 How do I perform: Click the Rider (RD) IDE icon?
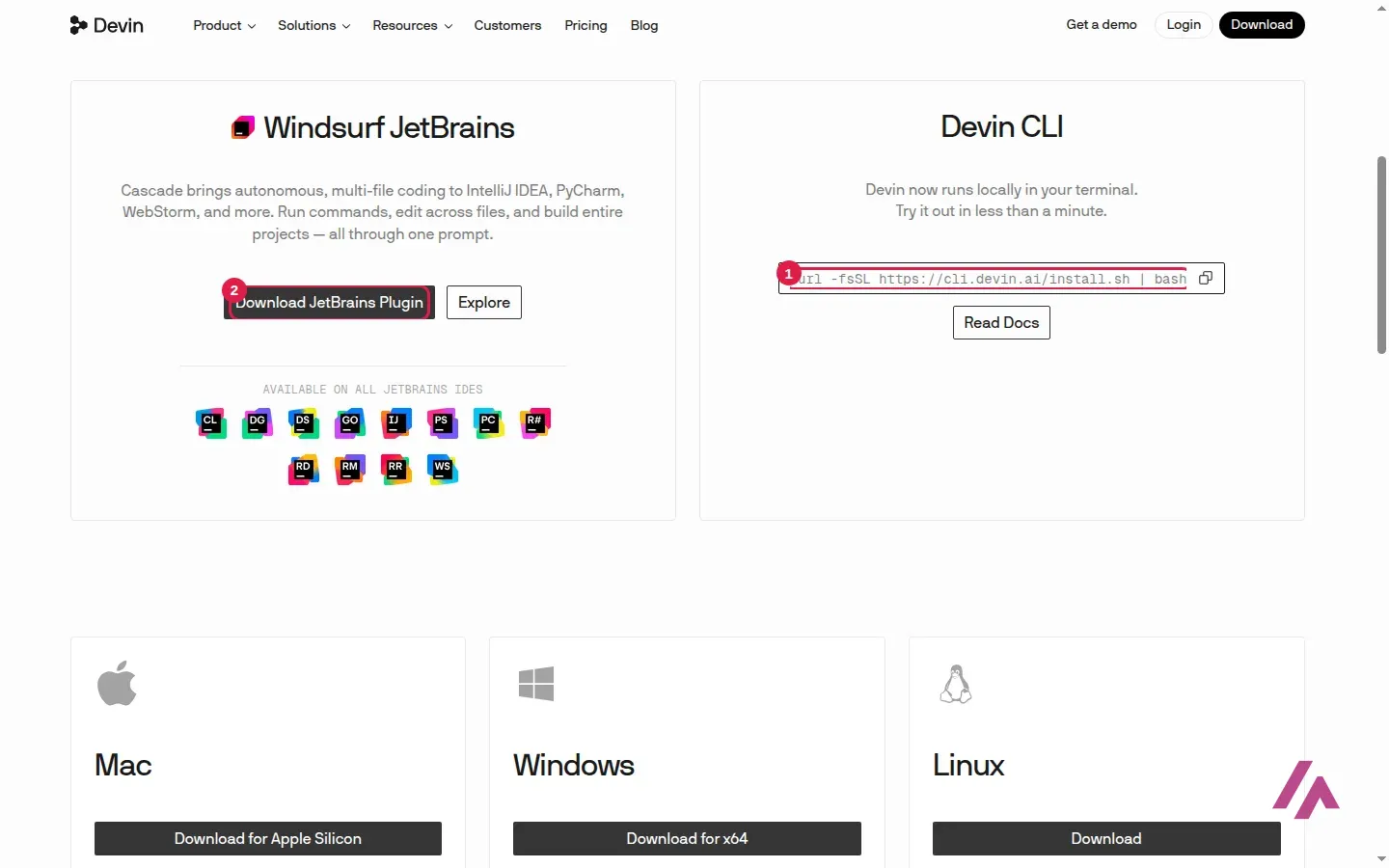tap(303, 470)
